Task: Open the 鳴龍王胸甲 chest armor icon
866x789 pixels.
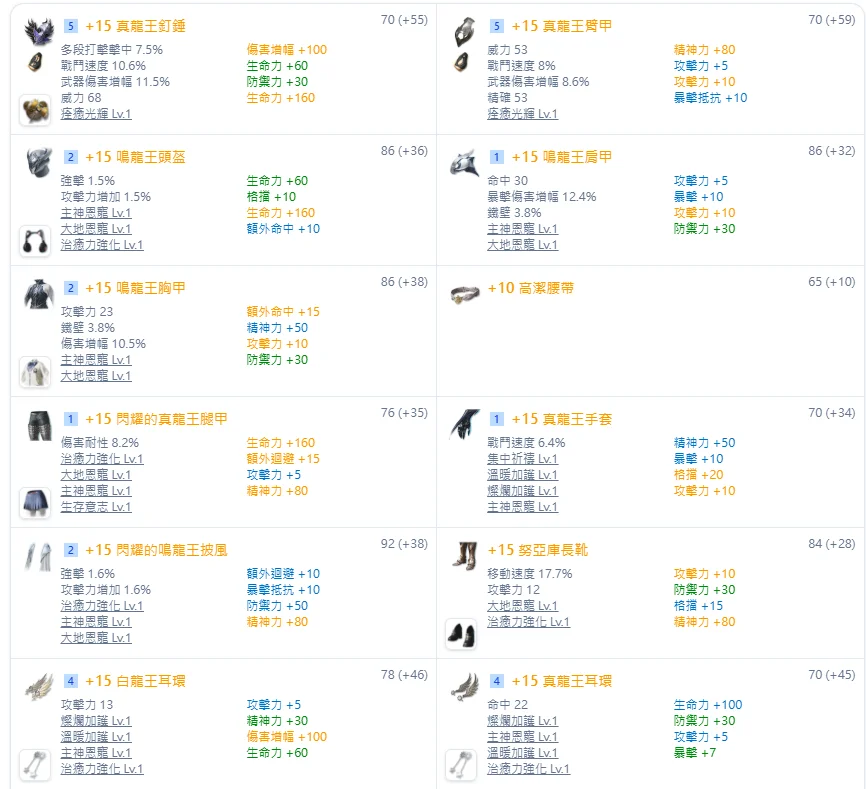Action: pyautogui.click(x=39, y=292)
